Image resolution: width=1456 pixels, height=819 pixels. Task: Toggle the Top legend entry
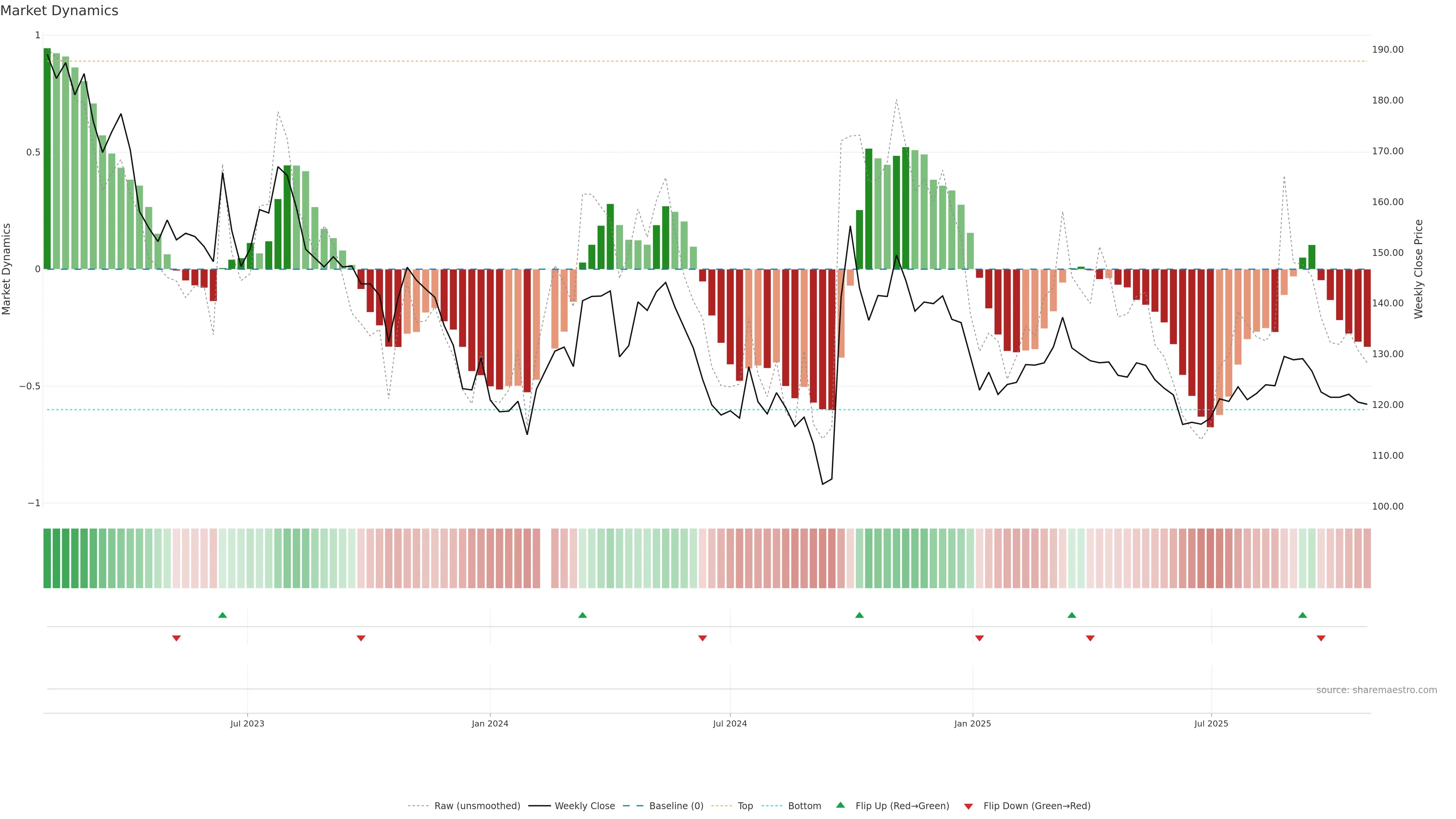[x=745, y=805]
